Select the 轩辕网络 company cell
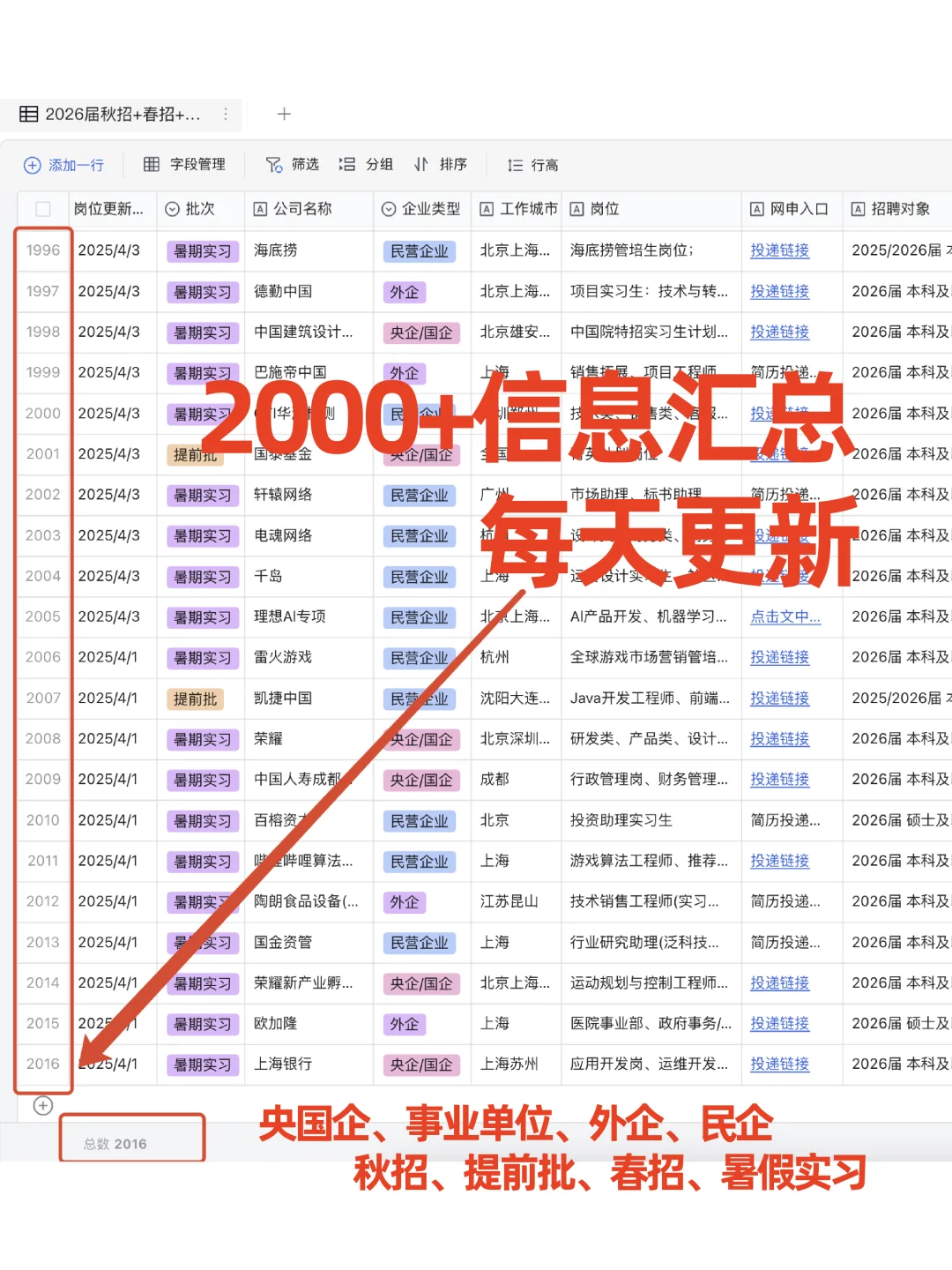The image size is (952, 1270). pyautogui.click(x=309, y=495)
